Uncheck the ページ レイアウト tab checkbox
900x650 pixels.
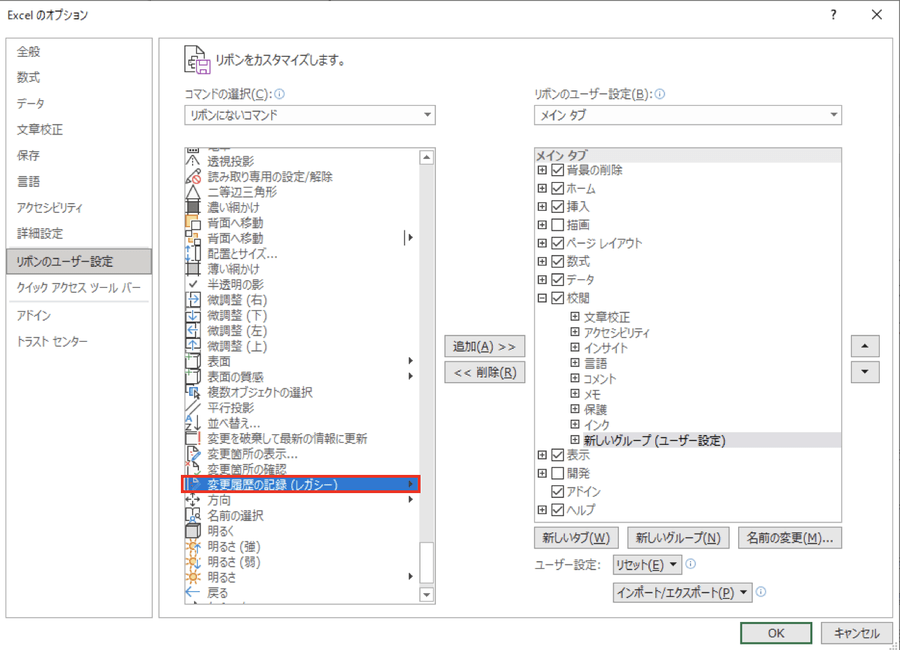tap(557, 243)
